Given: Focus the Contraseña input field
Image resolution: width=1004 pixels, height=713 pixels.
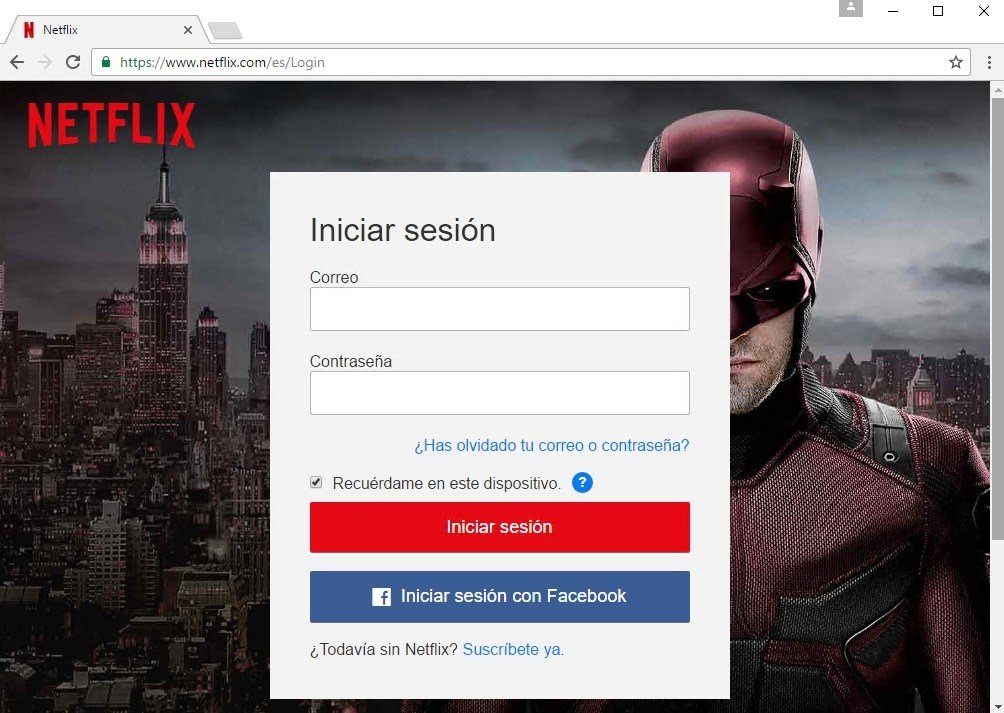Looking at the screenshot, I should pyautogui.click(x=499, y=393).
